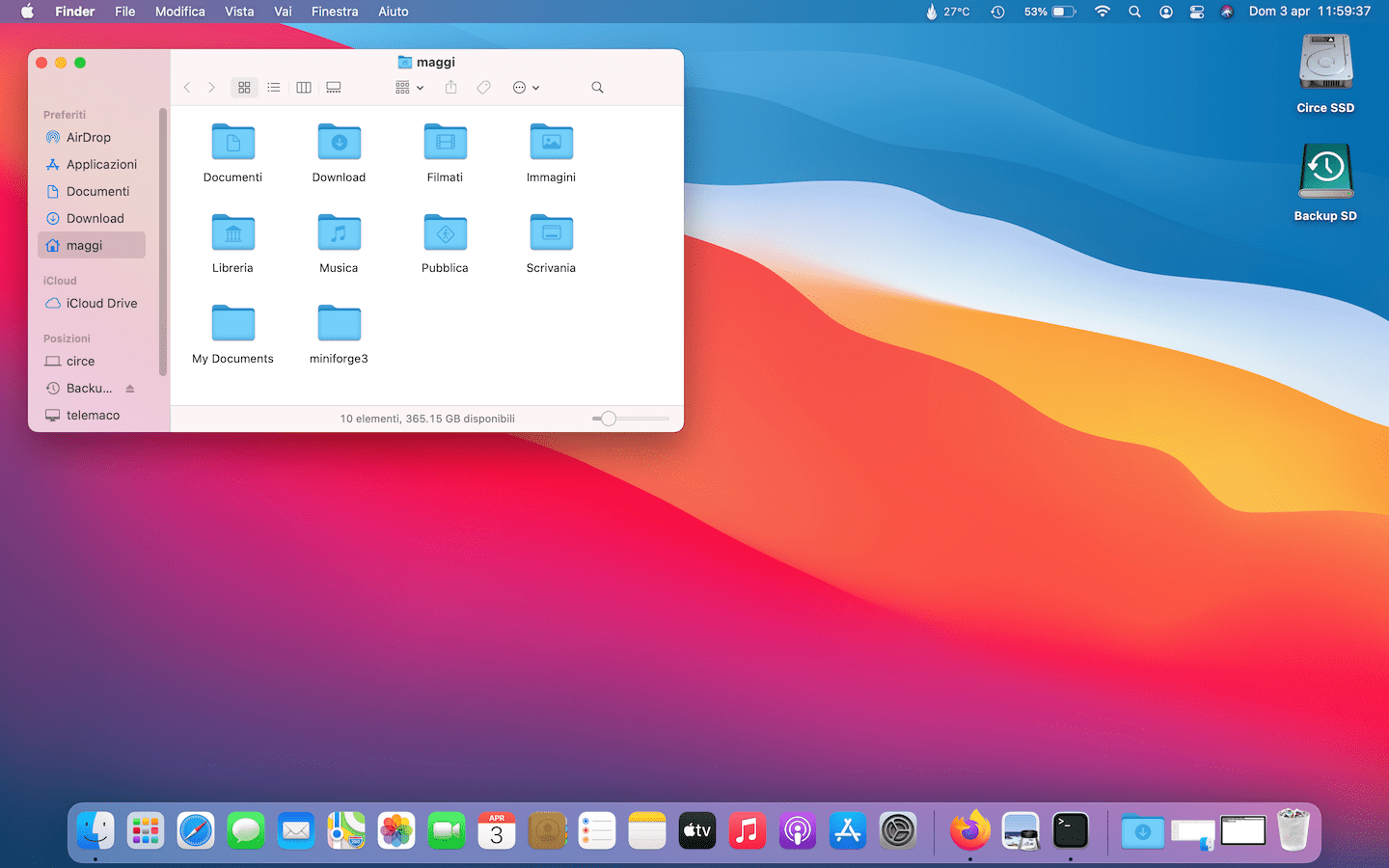1389x868 pixels.
Task: Switch Finder to gallery view
Action: point(334,88)
